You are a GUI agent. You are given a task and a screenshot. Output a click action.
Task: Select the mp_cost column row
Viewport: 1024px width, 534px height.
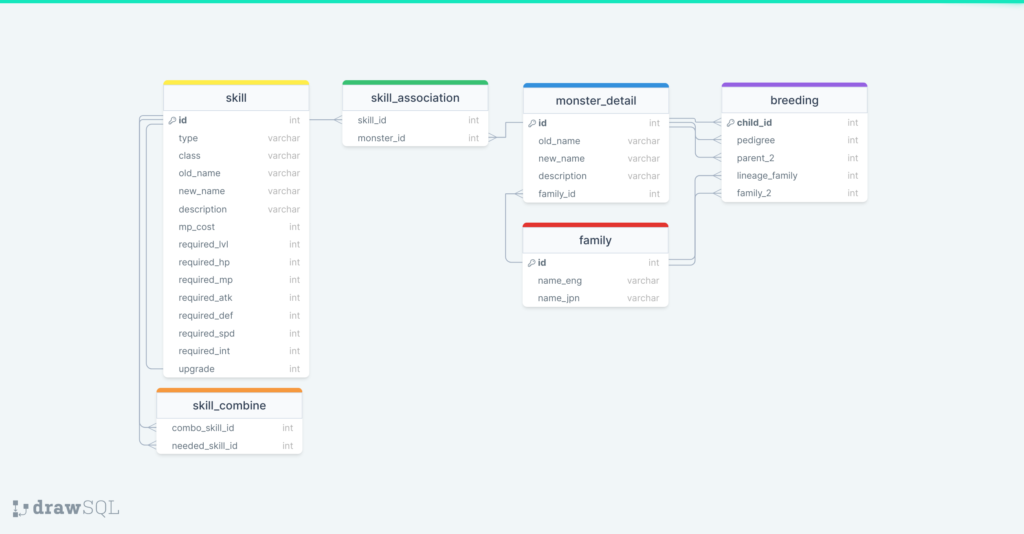236,227
